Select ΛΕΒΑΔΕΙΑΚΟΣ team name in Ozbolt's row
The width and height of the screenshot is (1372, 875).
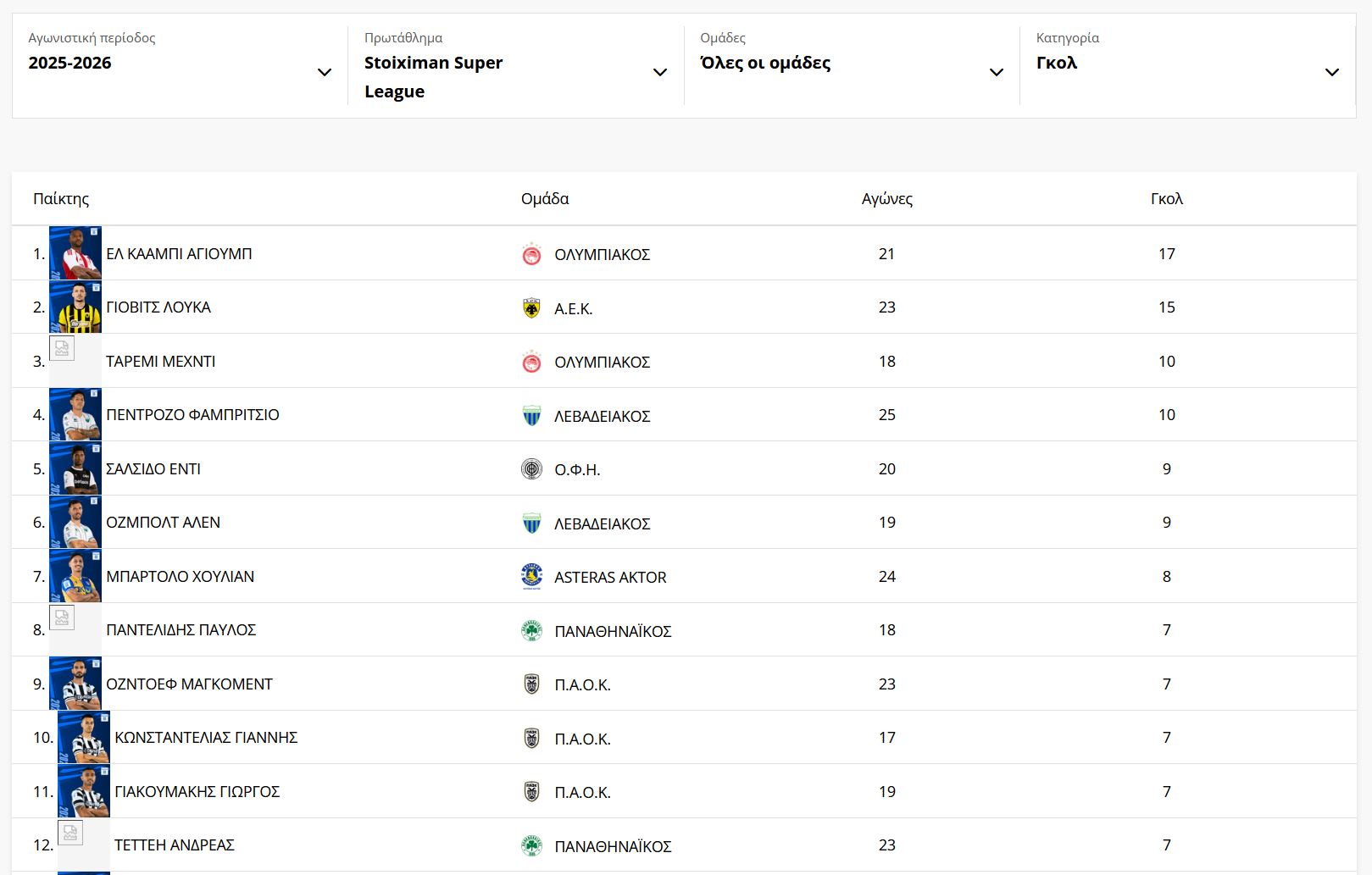click(x=602, y=523)
